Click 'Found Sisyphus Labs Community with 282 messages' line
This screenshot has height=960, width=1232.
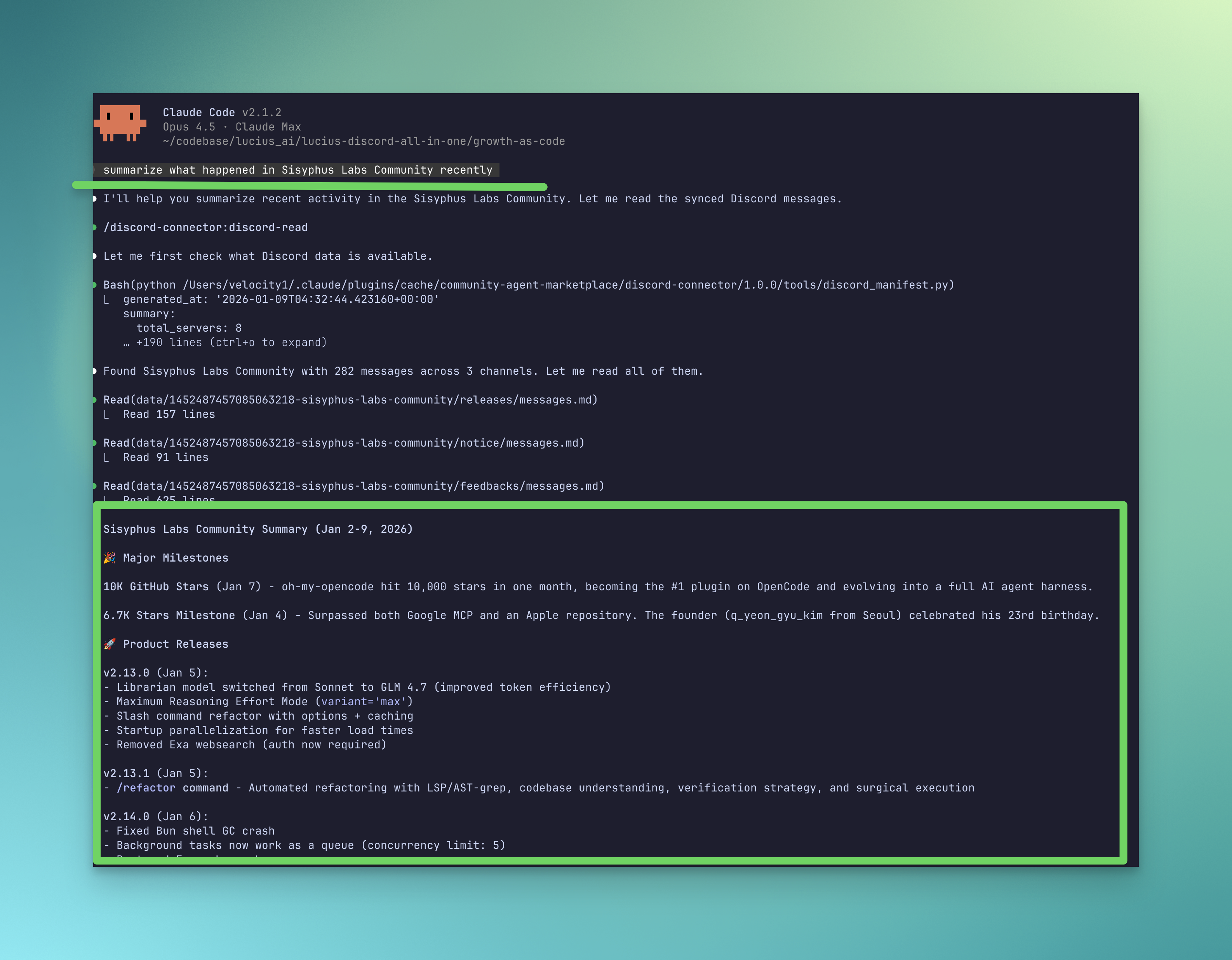click(403, 371)
